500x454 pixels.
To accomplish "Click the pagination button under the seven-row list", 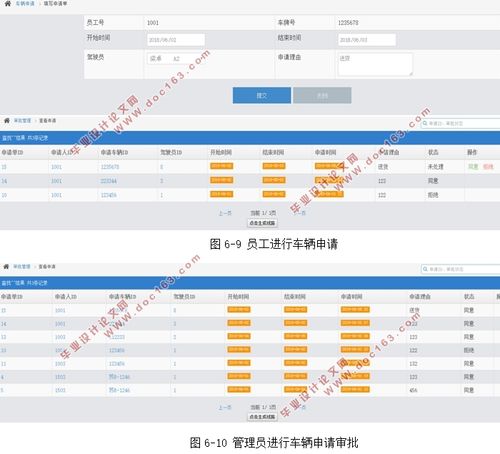I will tap(262, 417).
